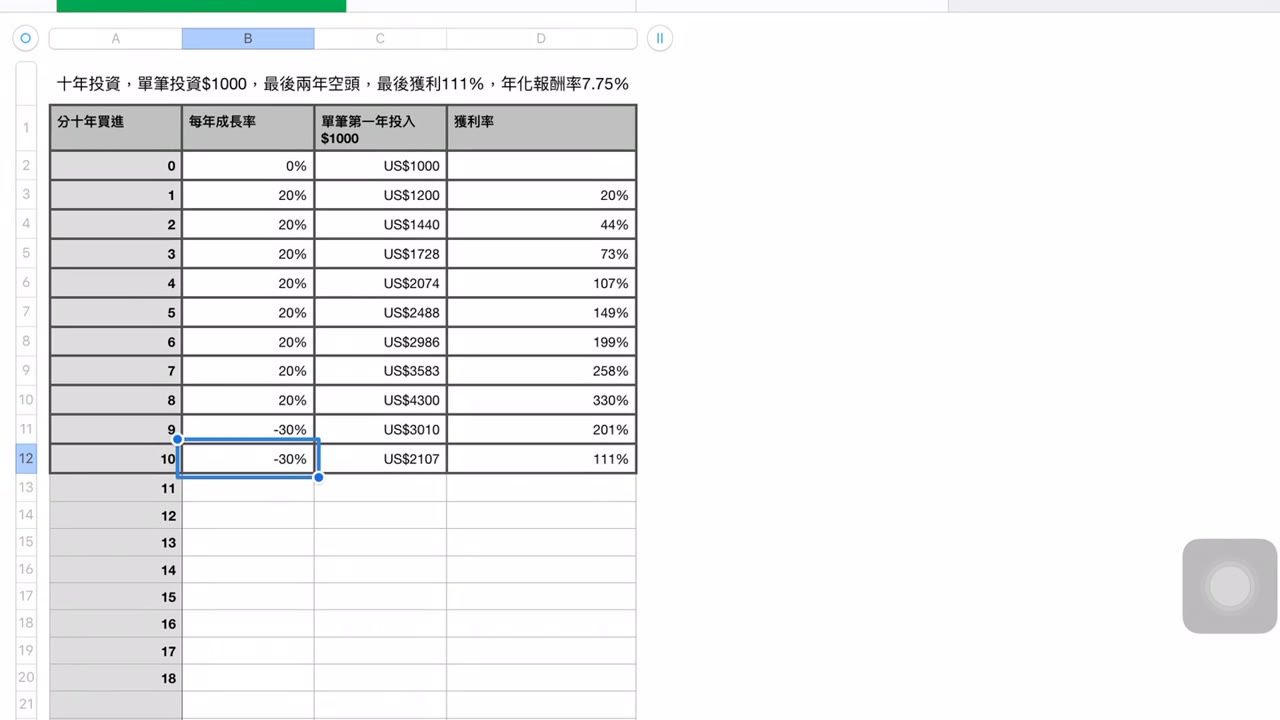This screenshot has height=720, width=1280.
Task: Select column A header
Action: point(116,39)
